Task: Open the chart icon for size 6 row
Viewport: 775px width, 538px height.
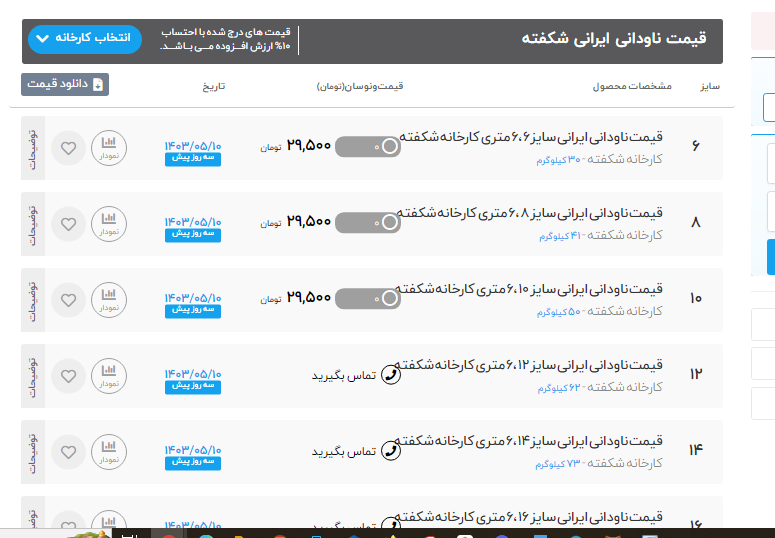Action: [x=109, y=148]
